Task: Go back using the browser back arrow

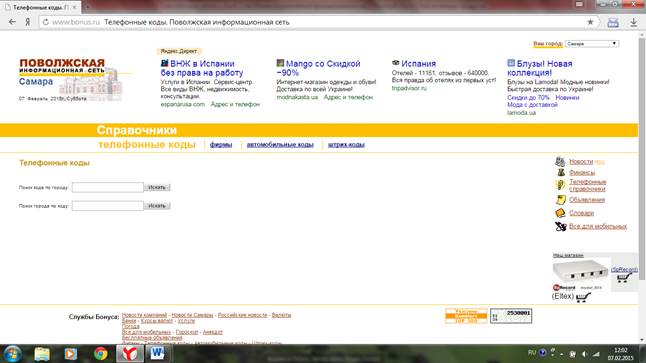Action: [x=12, y=22]
